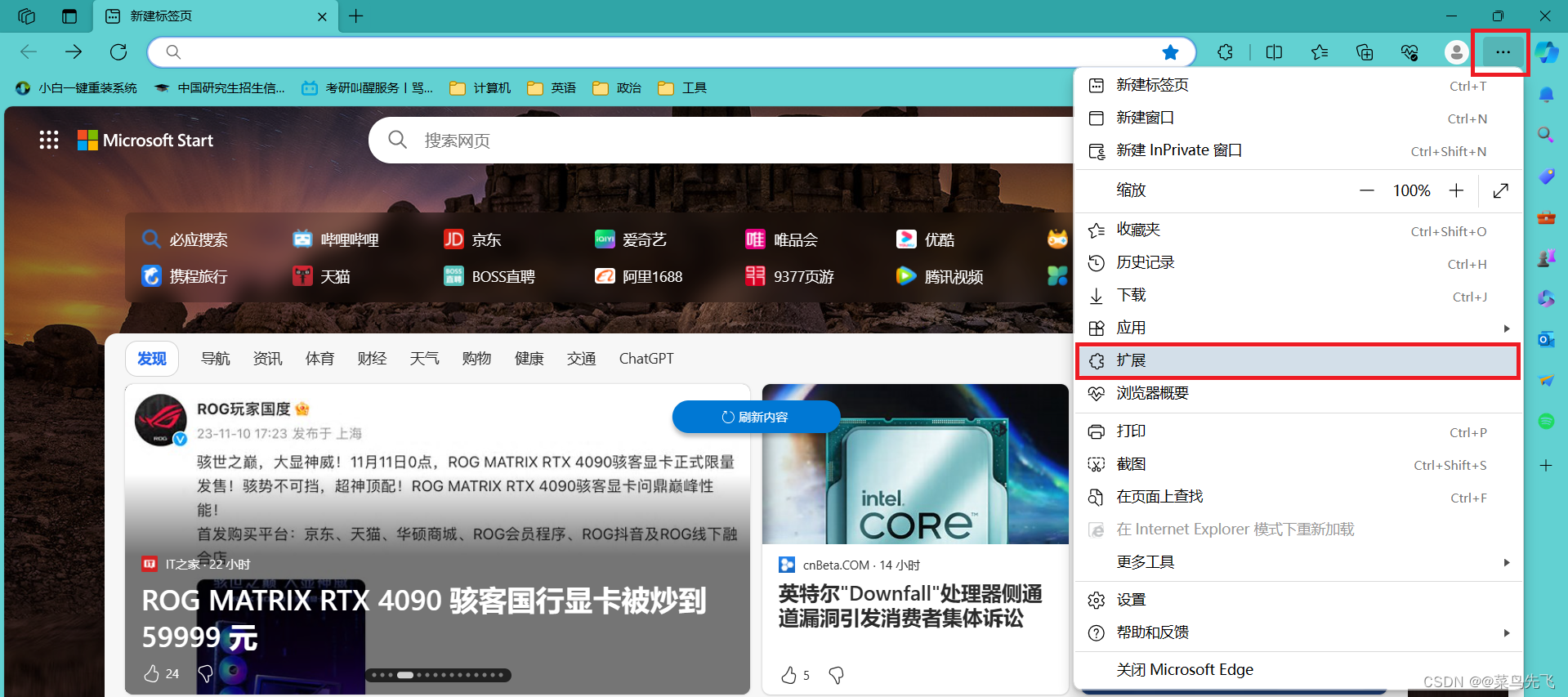Click the profile avatar icon
This screenshot has width=1568, height=697.
[x=1456, y=52]
